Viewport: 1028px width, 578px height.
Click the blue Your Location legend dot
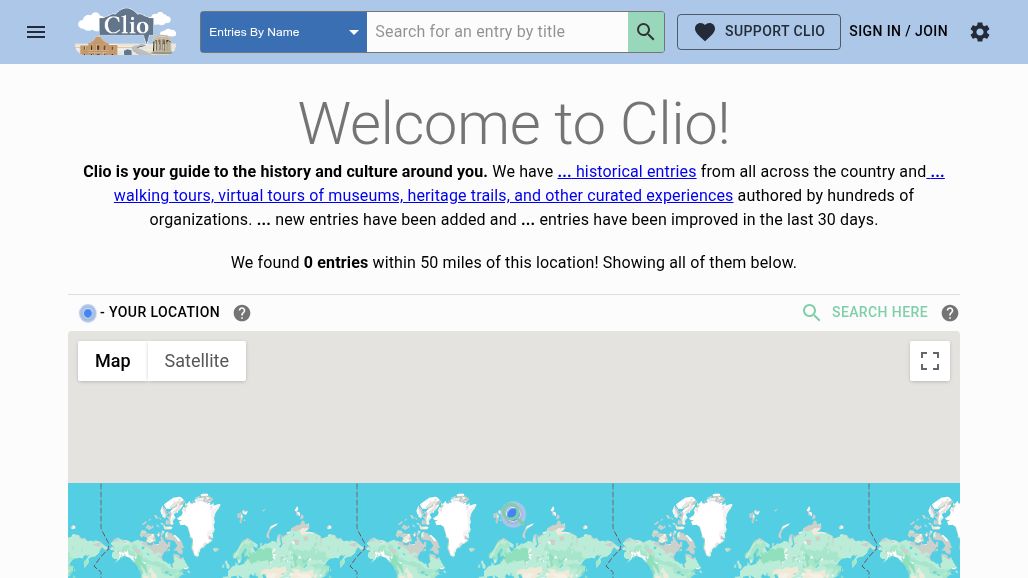tap(87, 313)
